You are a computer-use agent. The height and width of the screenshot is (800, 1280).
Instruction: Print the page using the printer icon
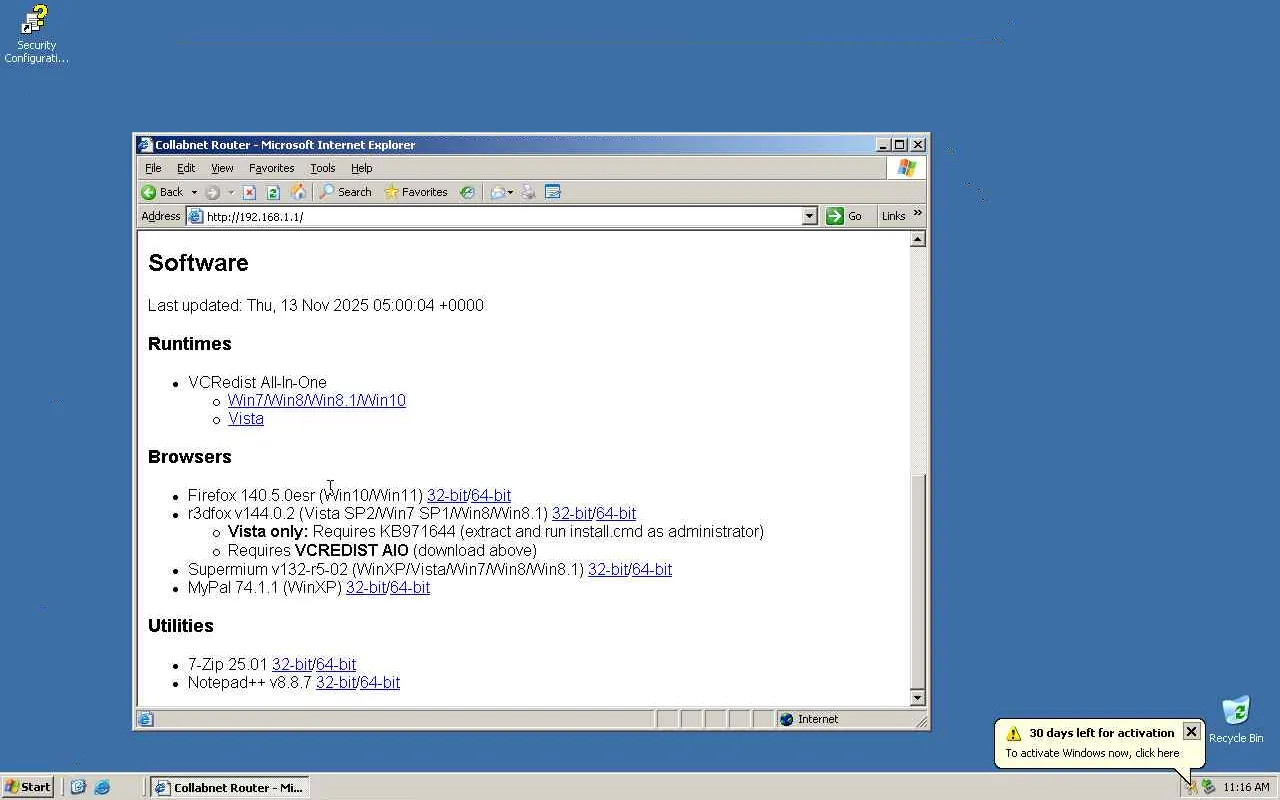528,192
